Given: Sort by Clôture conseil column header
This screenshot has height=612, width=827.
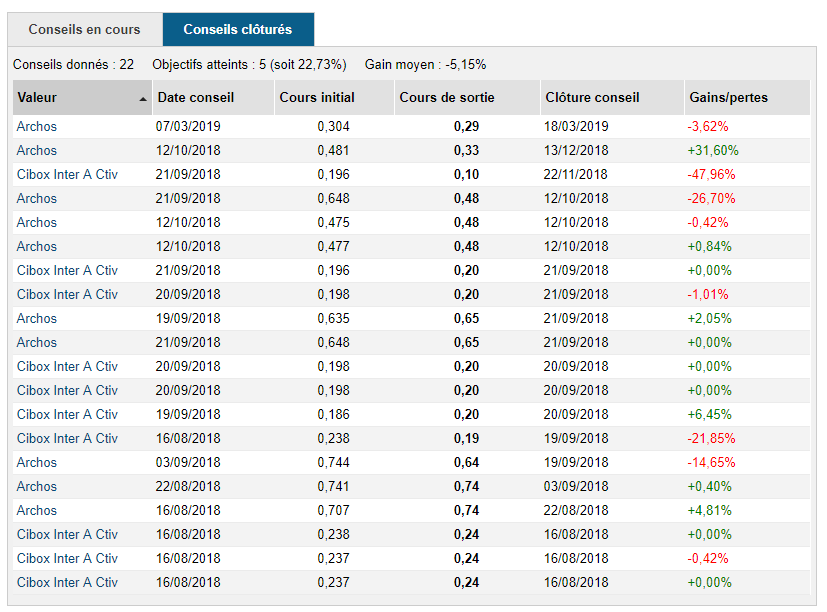Looking at the screenshot, I should point(592,98).
